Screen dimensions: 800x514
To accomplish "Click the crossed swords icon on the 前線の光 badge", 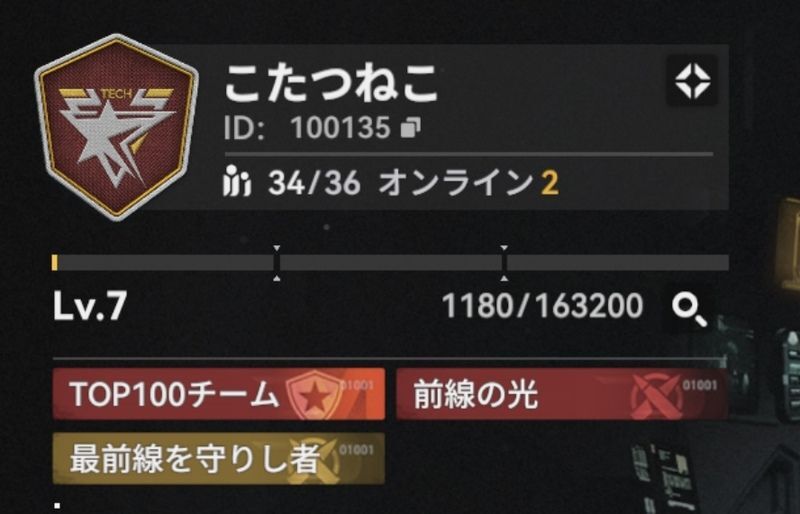I will 656,395.
